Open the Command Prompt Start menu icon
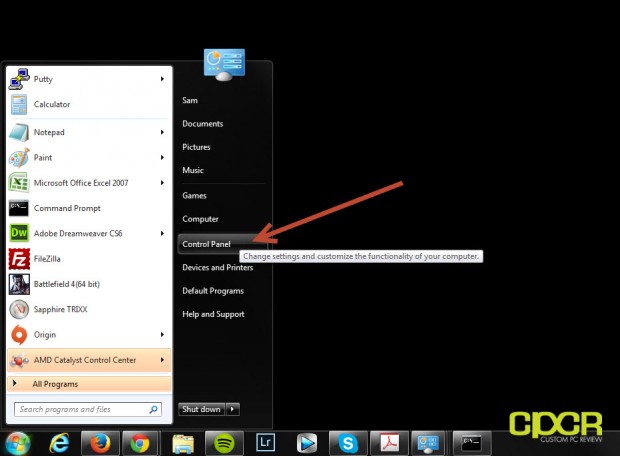620x456 pixels. [x=19, y=208]
